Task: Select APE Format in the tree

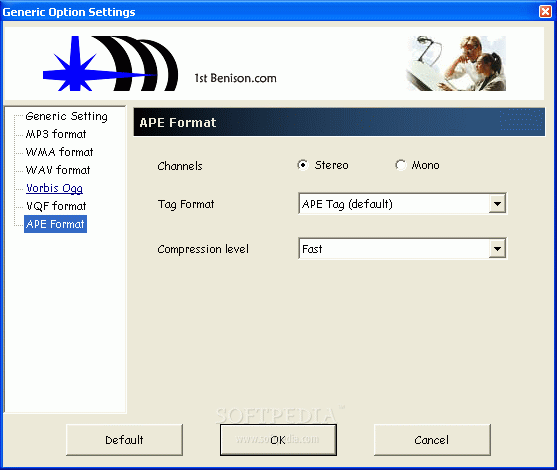Action: pos(55,224)
